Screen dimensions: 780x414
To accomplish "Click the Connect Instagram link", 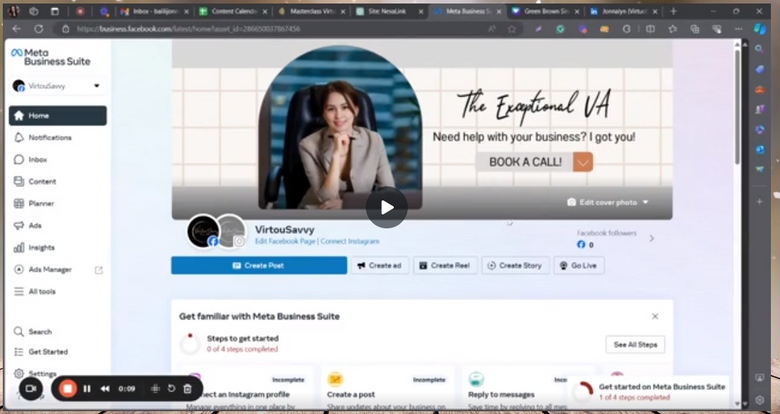I will coord(350,241).
